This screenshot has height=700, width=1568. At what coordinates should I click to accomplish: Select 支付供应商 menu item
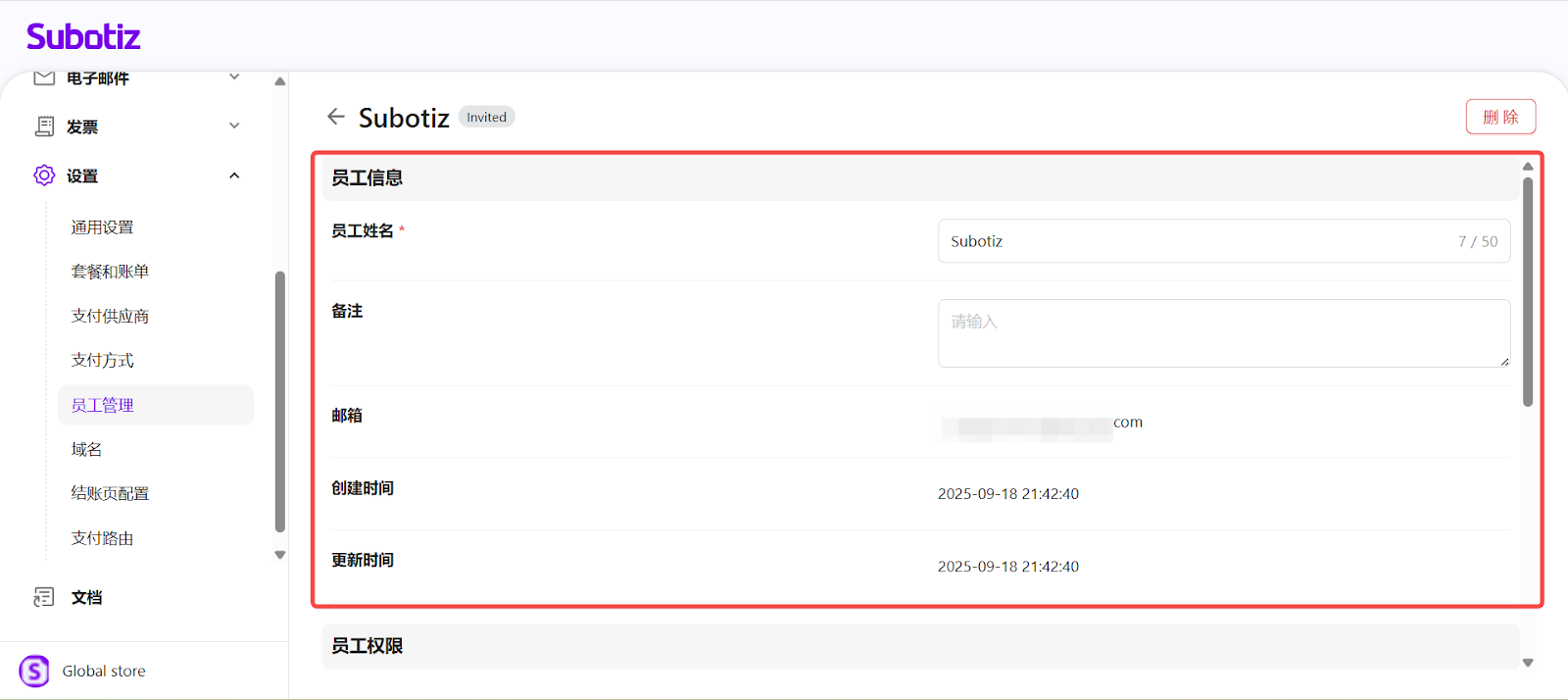coord(110,316)
